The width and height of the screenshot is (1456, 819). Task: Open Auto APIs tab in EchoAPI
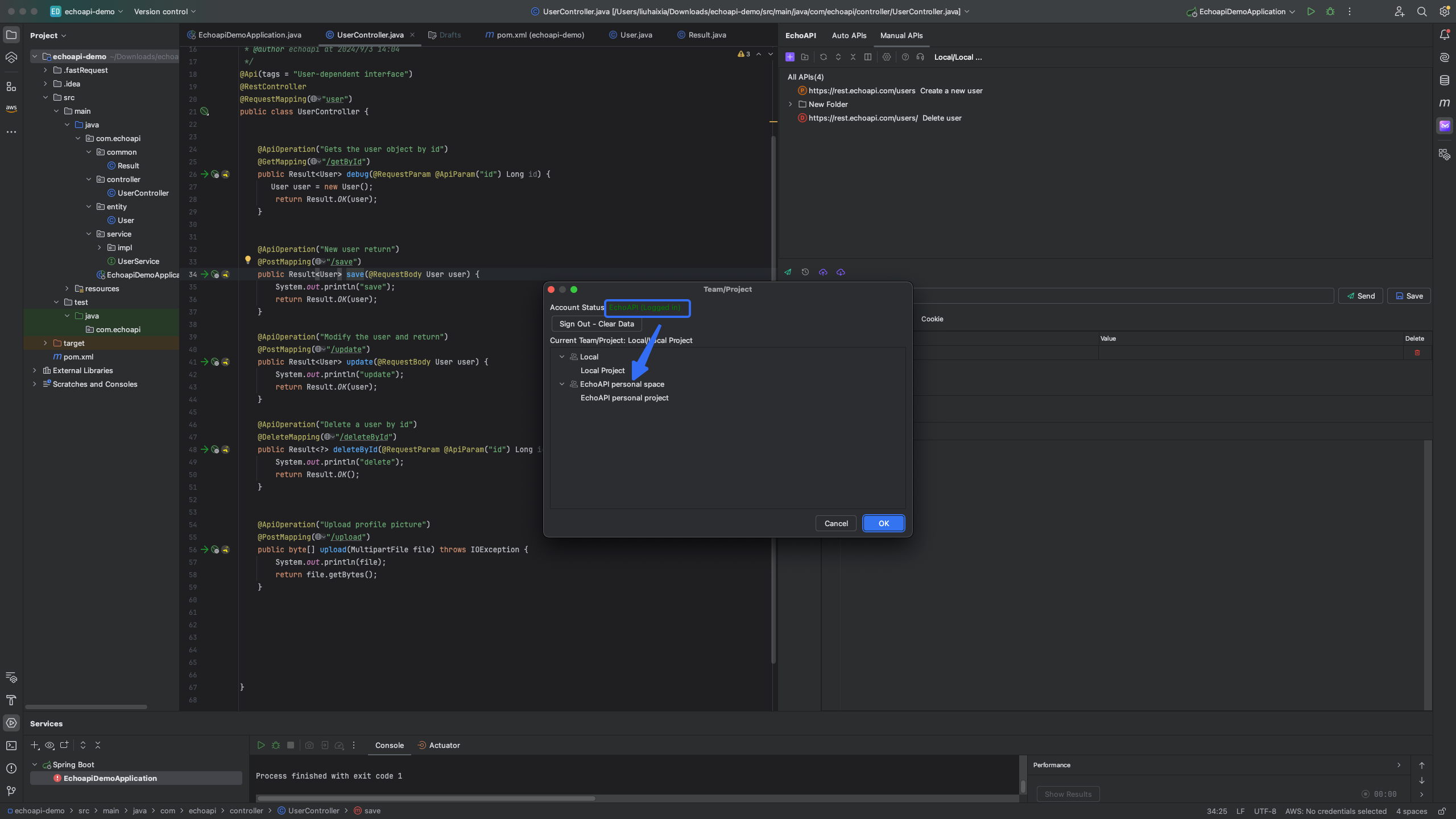[x=849, y=35]
